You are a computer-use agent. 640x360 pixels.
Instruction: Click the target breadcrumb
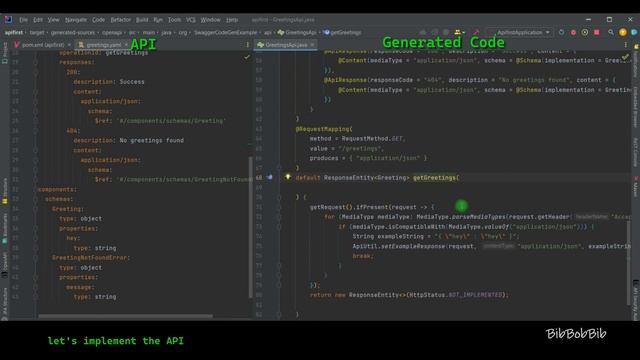(37, 33)
